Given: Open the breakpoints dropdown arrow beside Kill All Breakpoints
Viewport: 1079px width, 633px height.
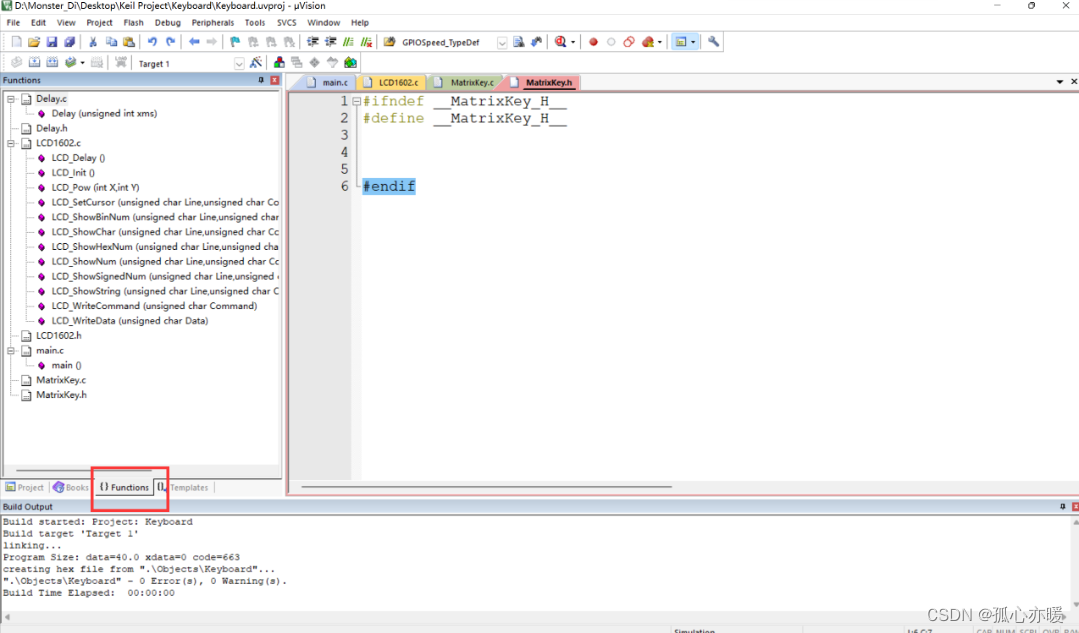Looking at the screenshot, I should (659, 43).
